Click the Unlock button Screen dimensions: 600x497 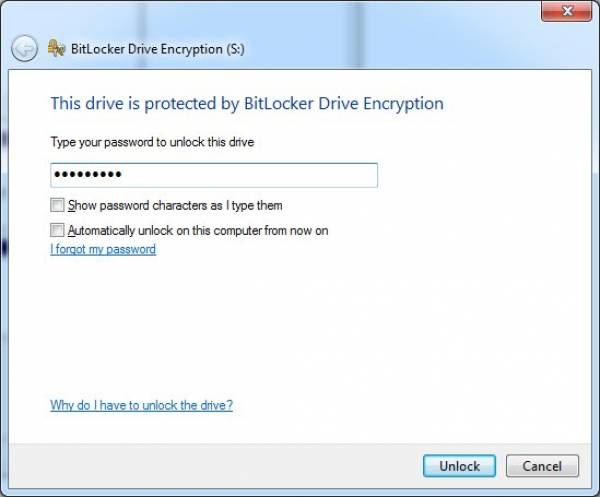[459, 466]
